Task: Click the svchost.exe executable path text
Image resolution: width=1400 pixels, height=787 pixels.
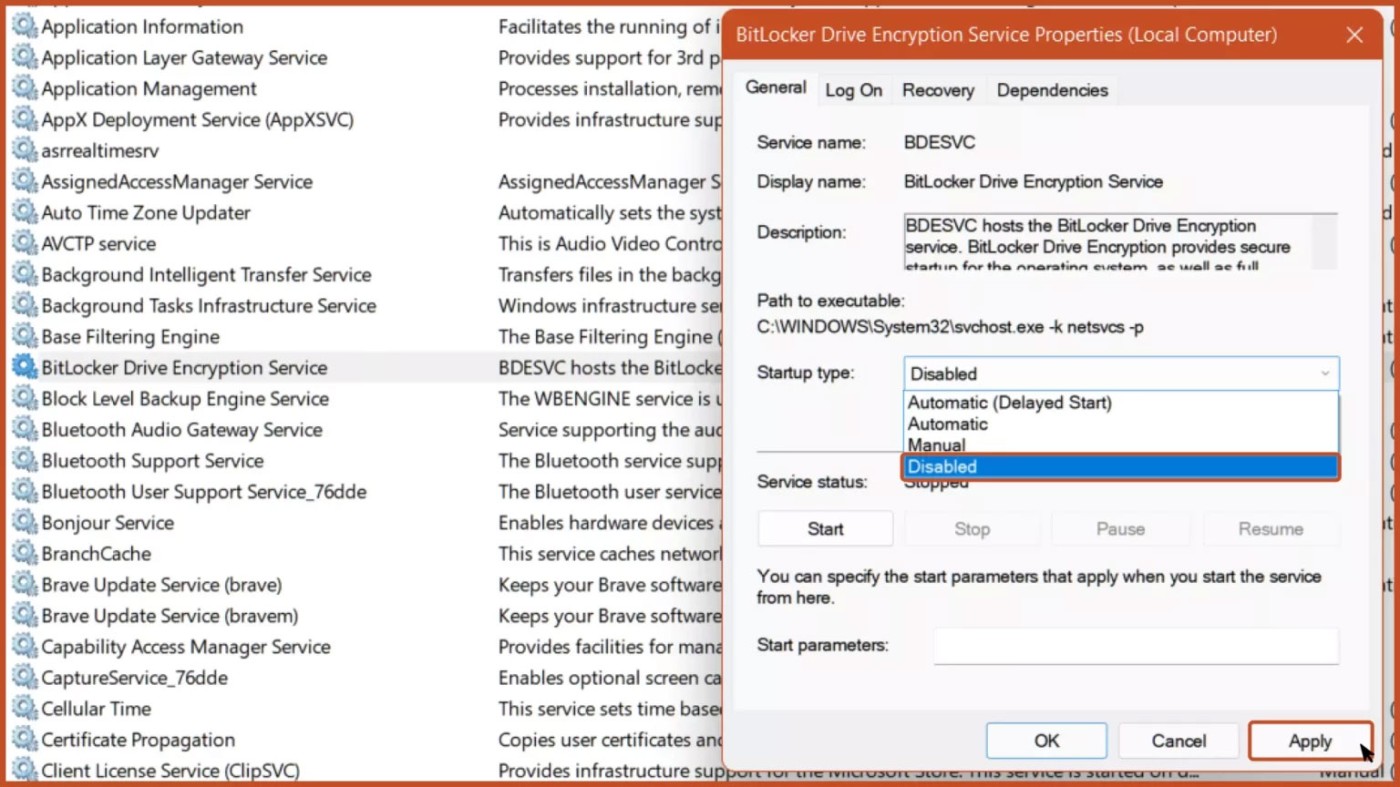Action: click(951, 327)
